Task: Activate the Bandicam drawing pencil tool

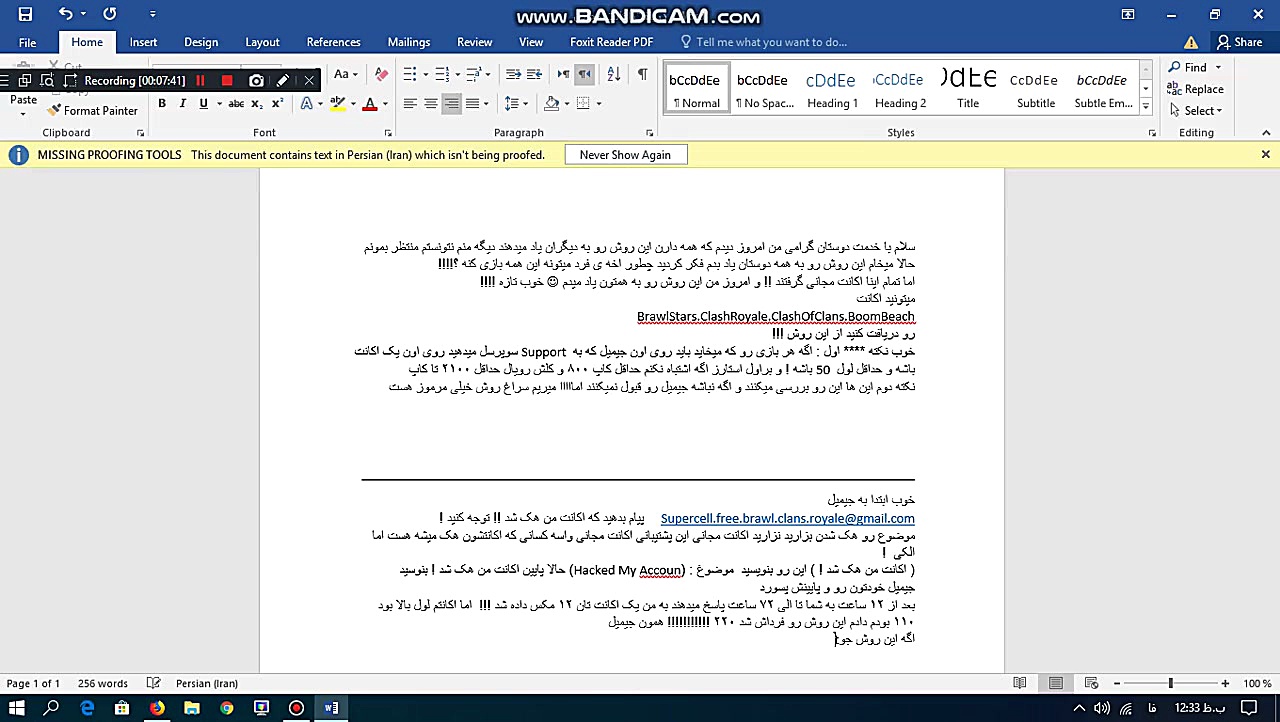Action: (x=283, y=80)
